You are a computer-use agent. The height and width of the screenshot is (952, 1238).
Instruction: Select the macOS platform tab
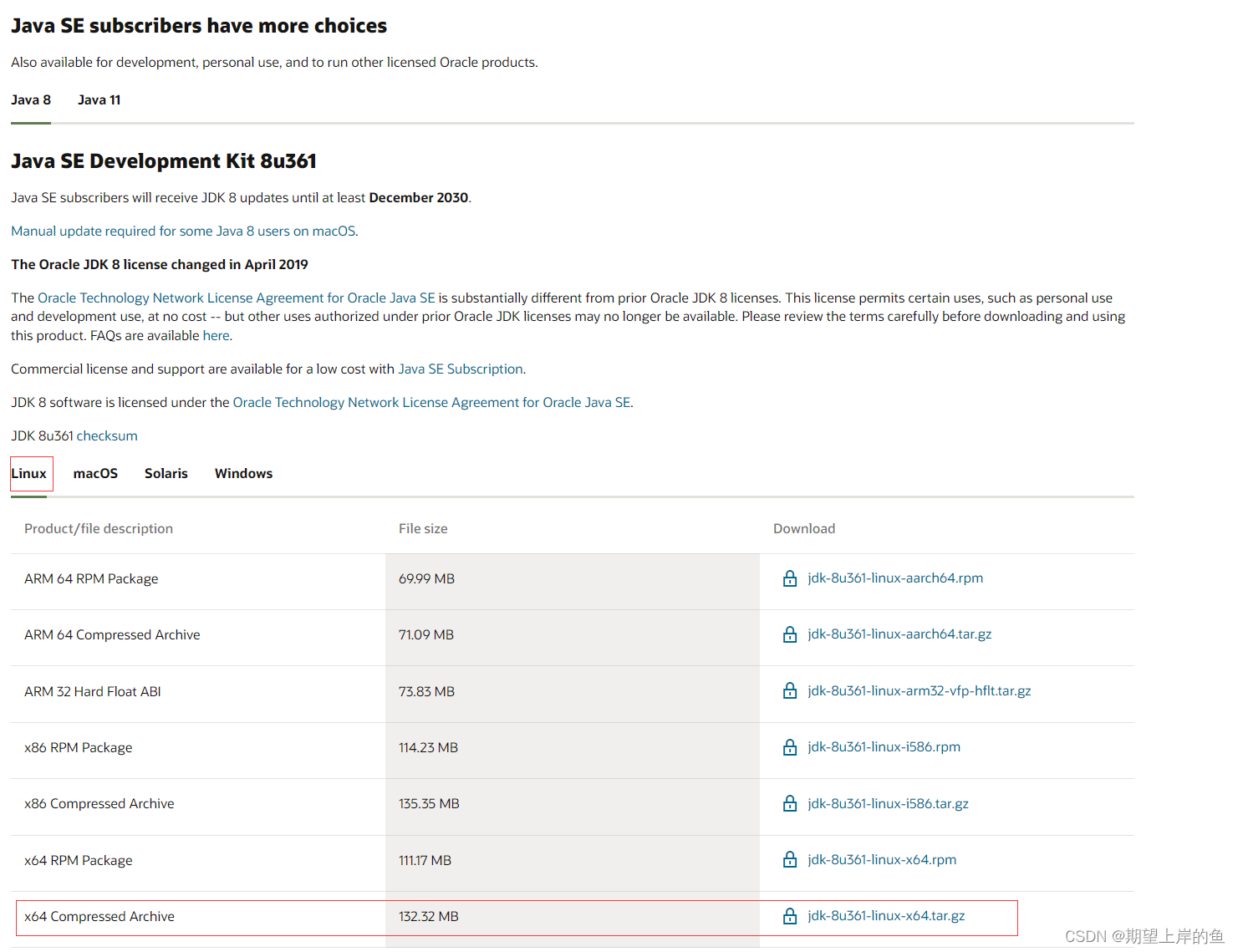click(95, 473)
